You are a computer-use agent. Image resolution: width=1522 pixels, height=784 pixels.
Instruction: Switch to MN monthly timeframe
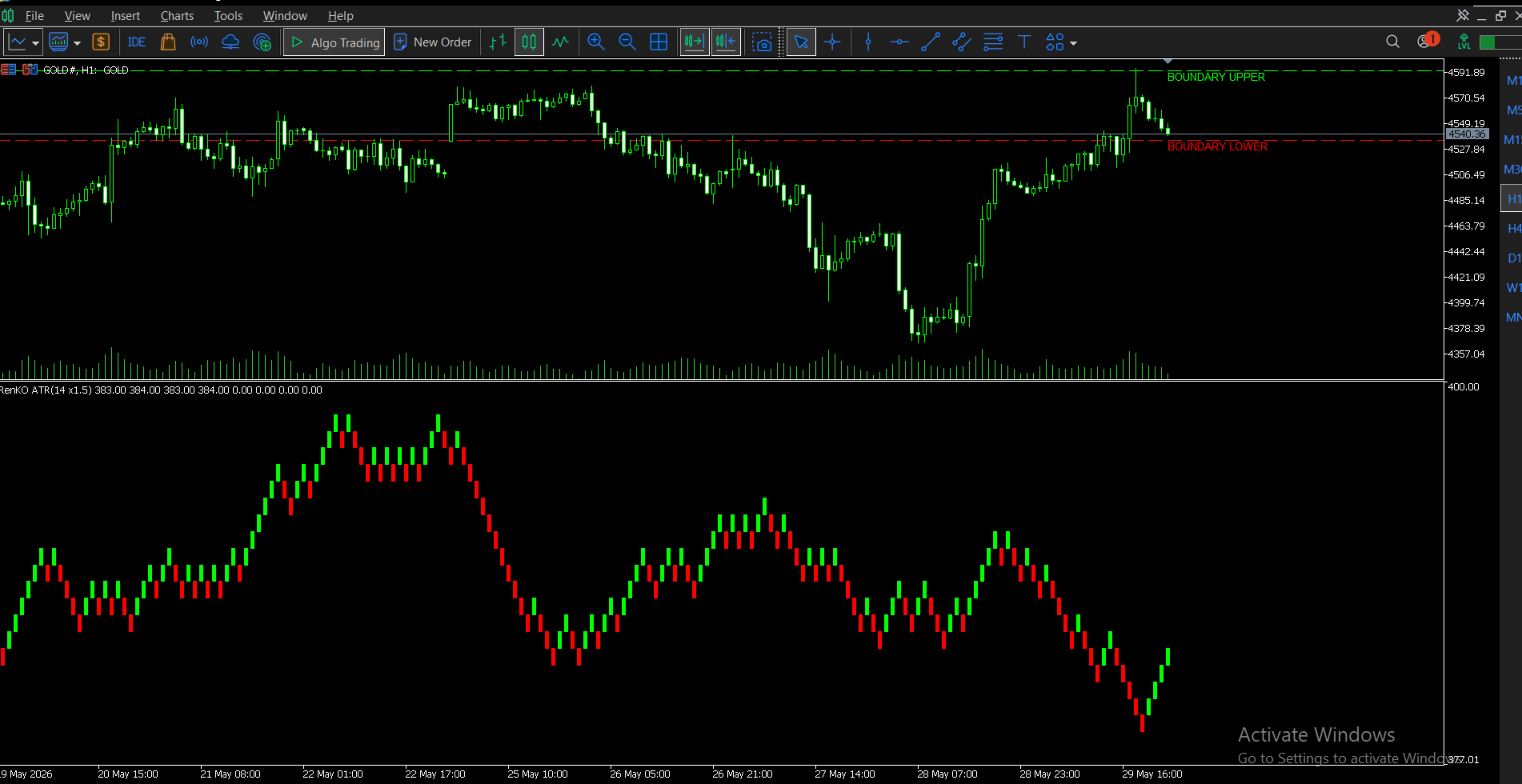click(x=1513, y=318)
